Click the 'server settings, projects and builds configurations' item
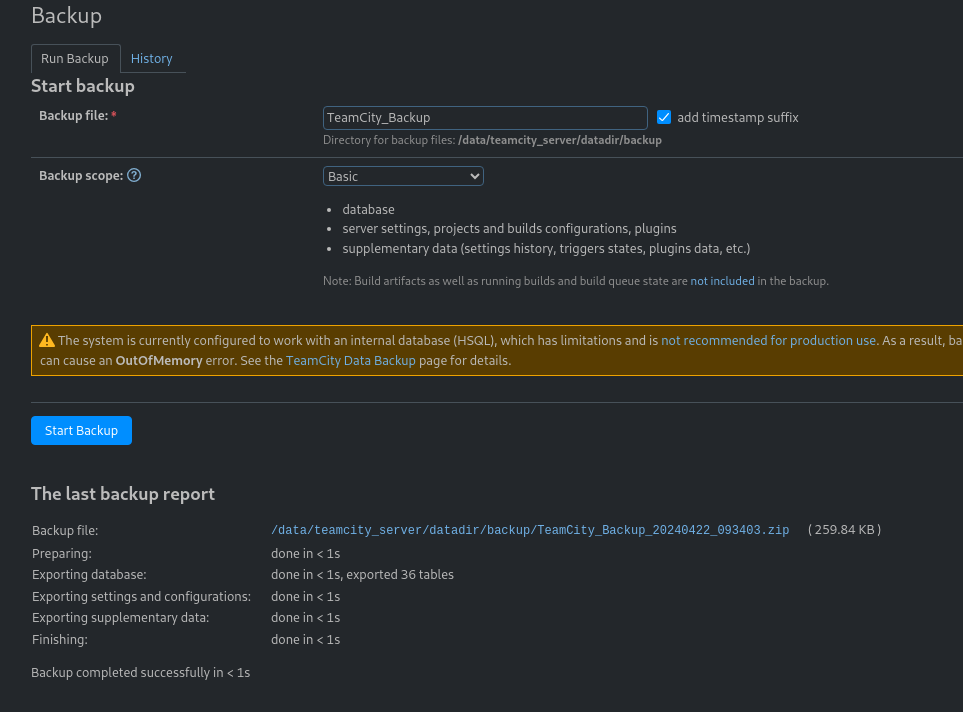Viewport: 963px width, 712px height. pos(510,229)
